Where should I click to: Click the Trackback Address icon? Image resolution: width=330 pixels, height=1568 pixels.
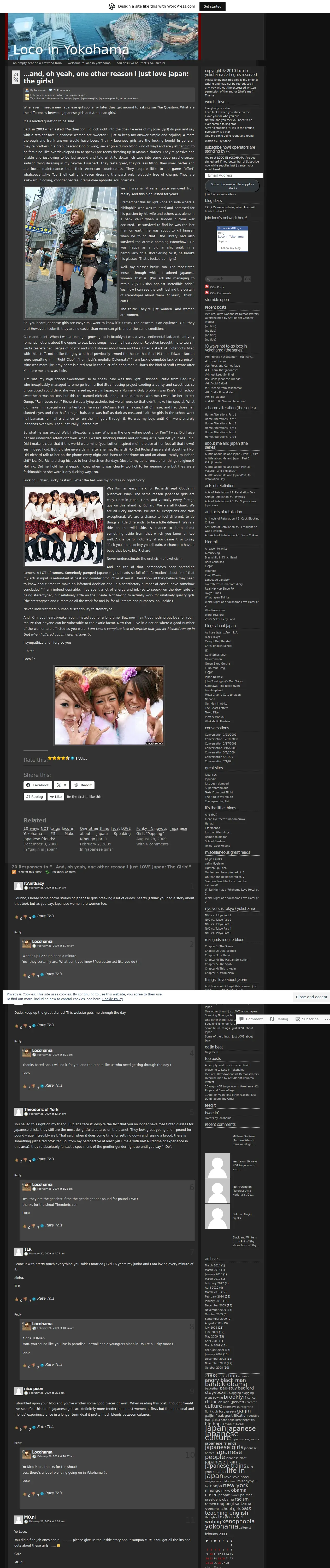[x=48, y=872]
